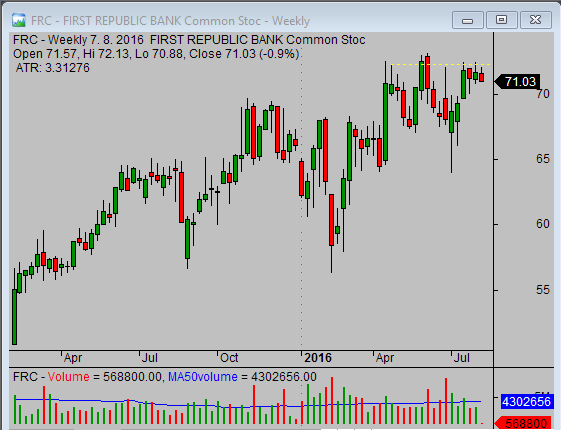Click the window title FRC - FIRST REPUBLIC BANK
This screenshot has width=561, height=430.
coord(170,21)
